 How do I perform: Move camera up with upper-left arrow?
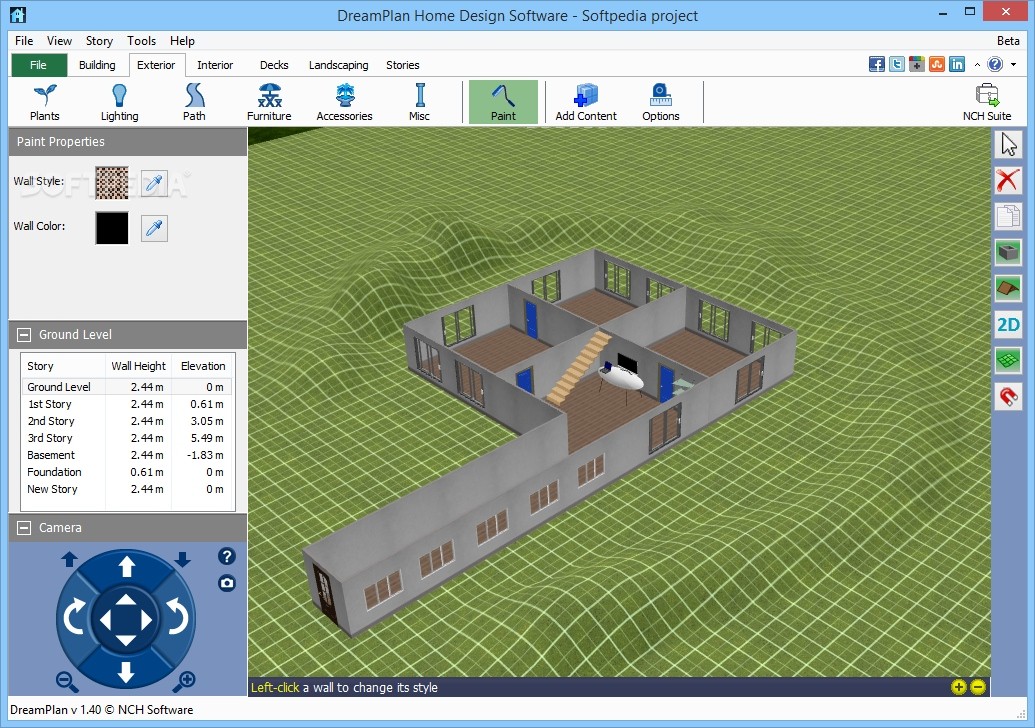click(69, 560)
